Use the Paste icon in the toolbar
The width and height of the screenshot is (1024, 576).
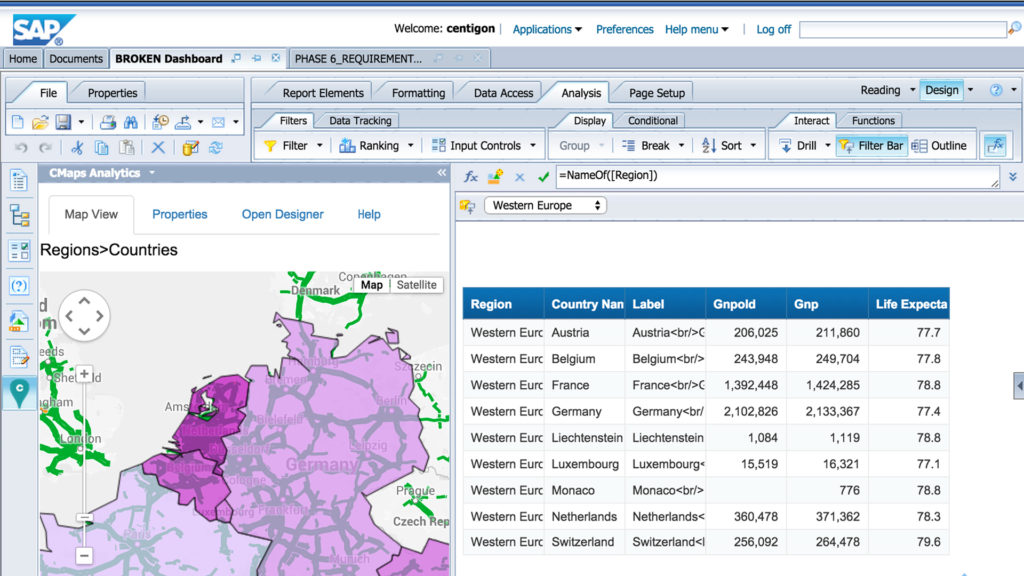pos(128,147)
